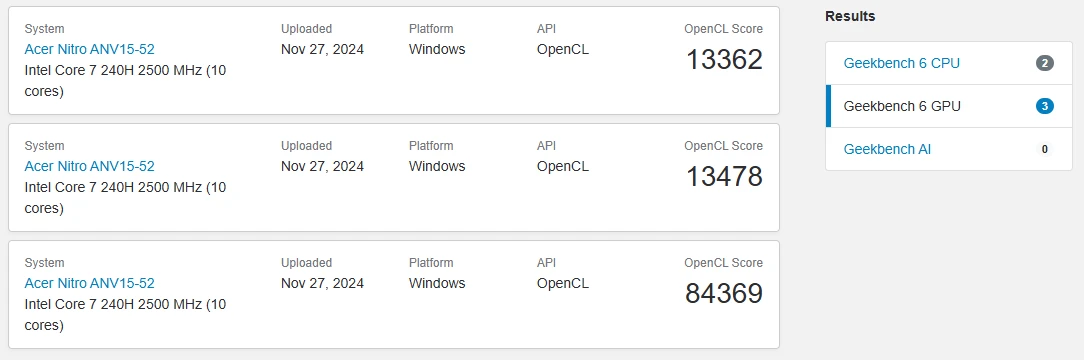
Task: Click the 13478 OpenCL score value
Action: pos(724,176)
